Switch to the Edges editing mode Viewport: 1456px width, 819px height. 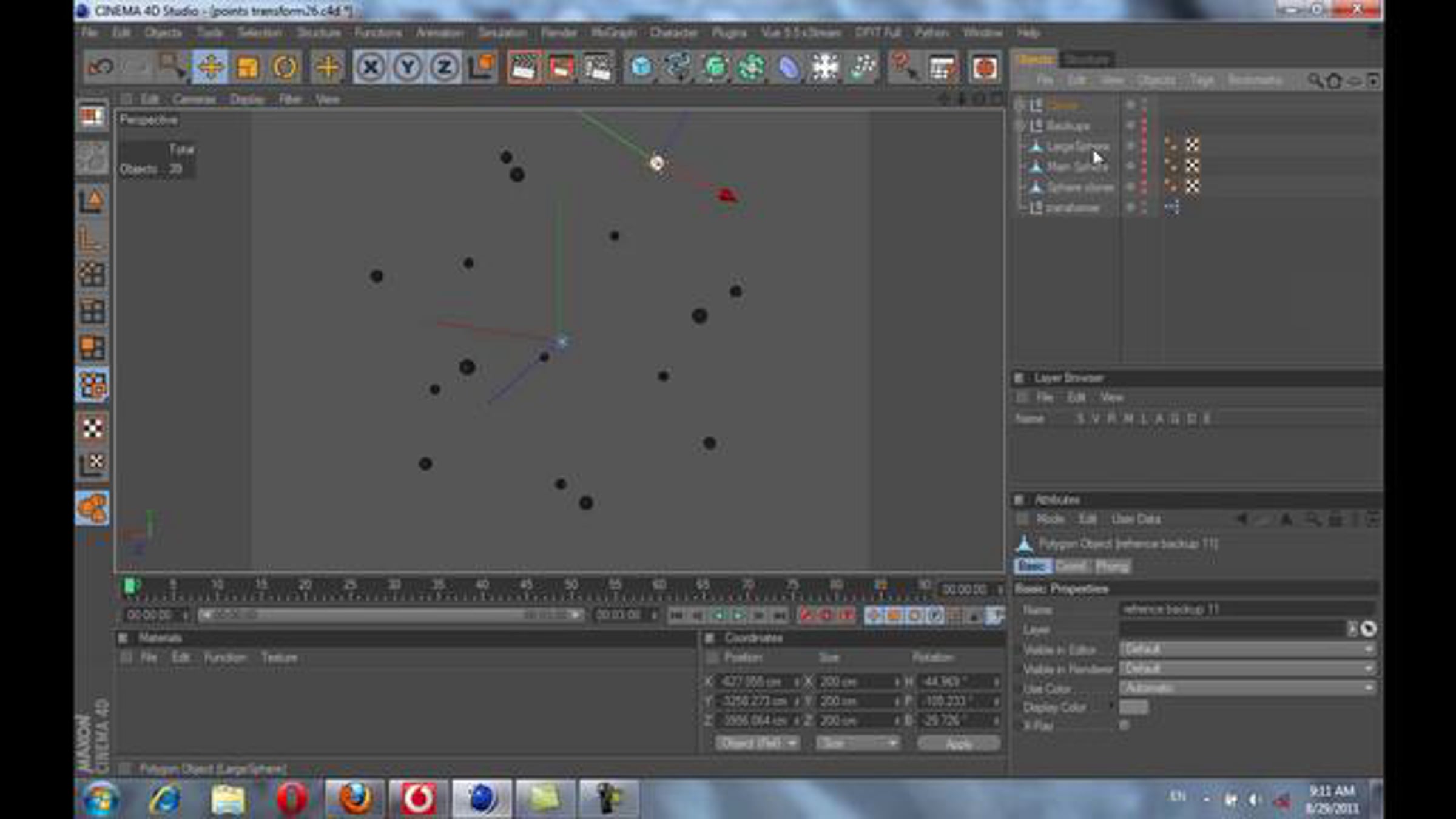click(x=92, y=311)
